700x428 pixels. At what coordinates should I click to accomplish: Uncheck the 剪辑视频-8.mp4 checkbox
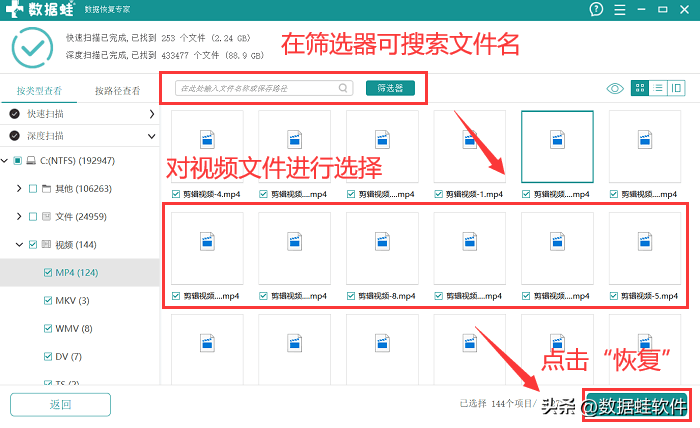[351, 296]
